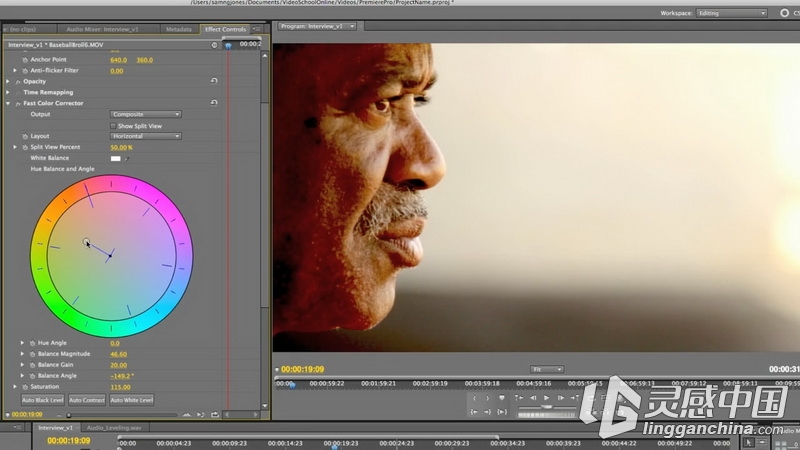Play In to Out in Program monitor
800x450 pixels.
(502, 412)
